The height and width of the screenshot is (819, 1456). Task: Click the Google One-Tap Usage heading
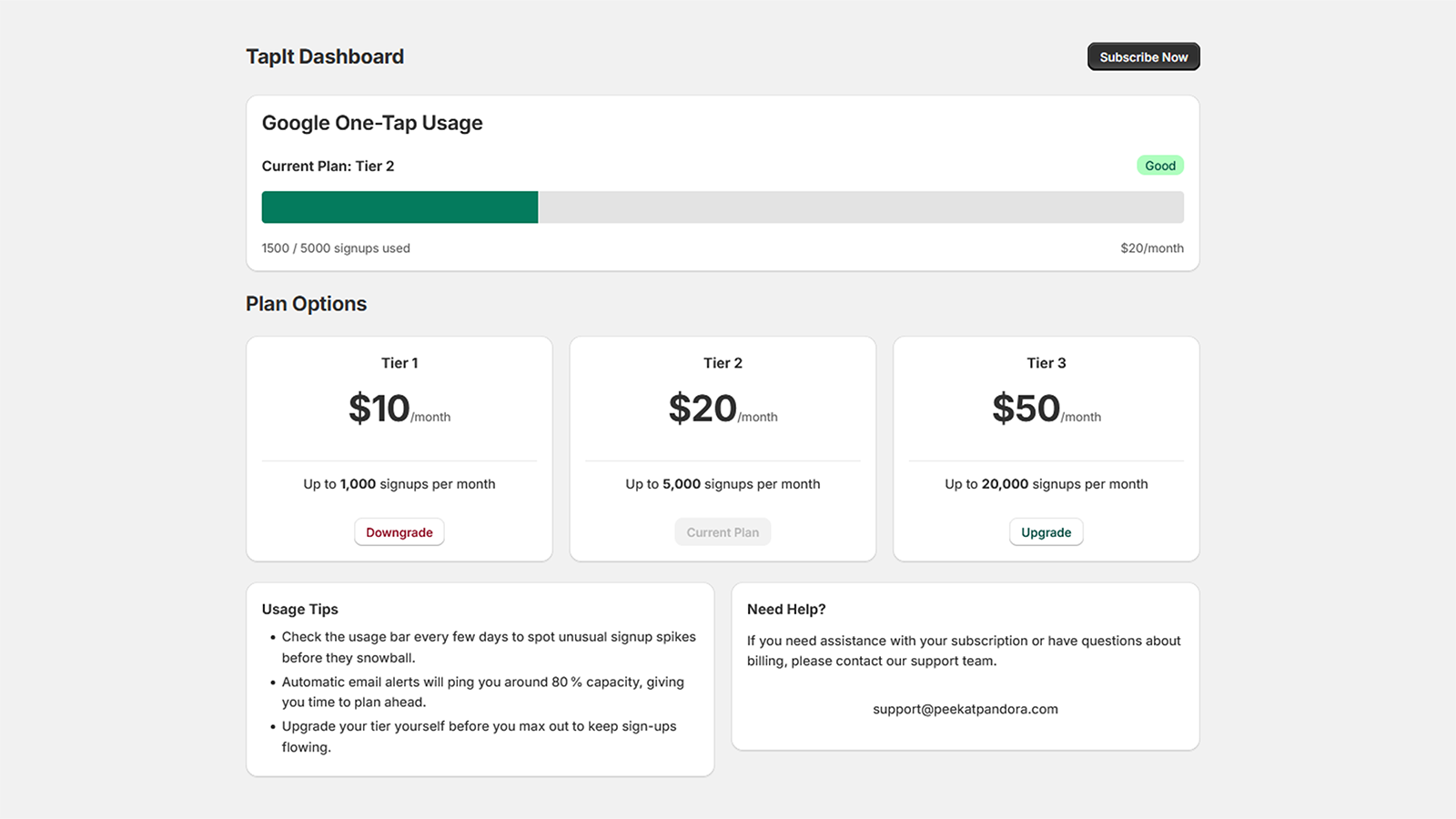click(371, 122)
